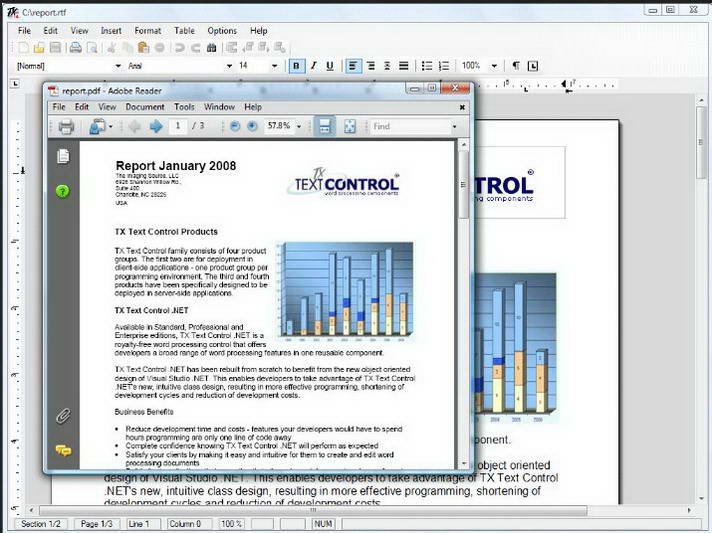Toggle numbered list
This screenshot has width=712, height=533.
pos(444,66)
